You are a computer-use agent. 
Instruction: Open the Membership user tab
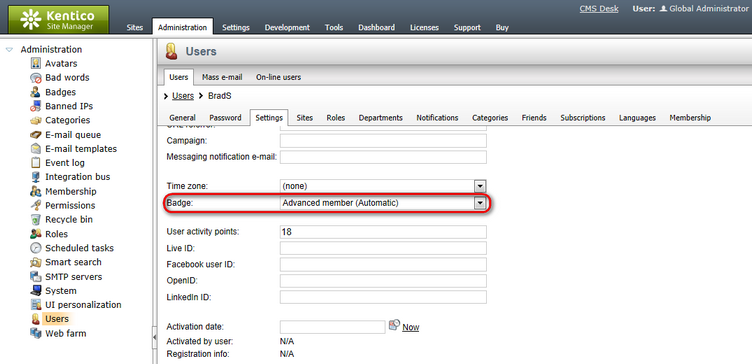point(690,117)
